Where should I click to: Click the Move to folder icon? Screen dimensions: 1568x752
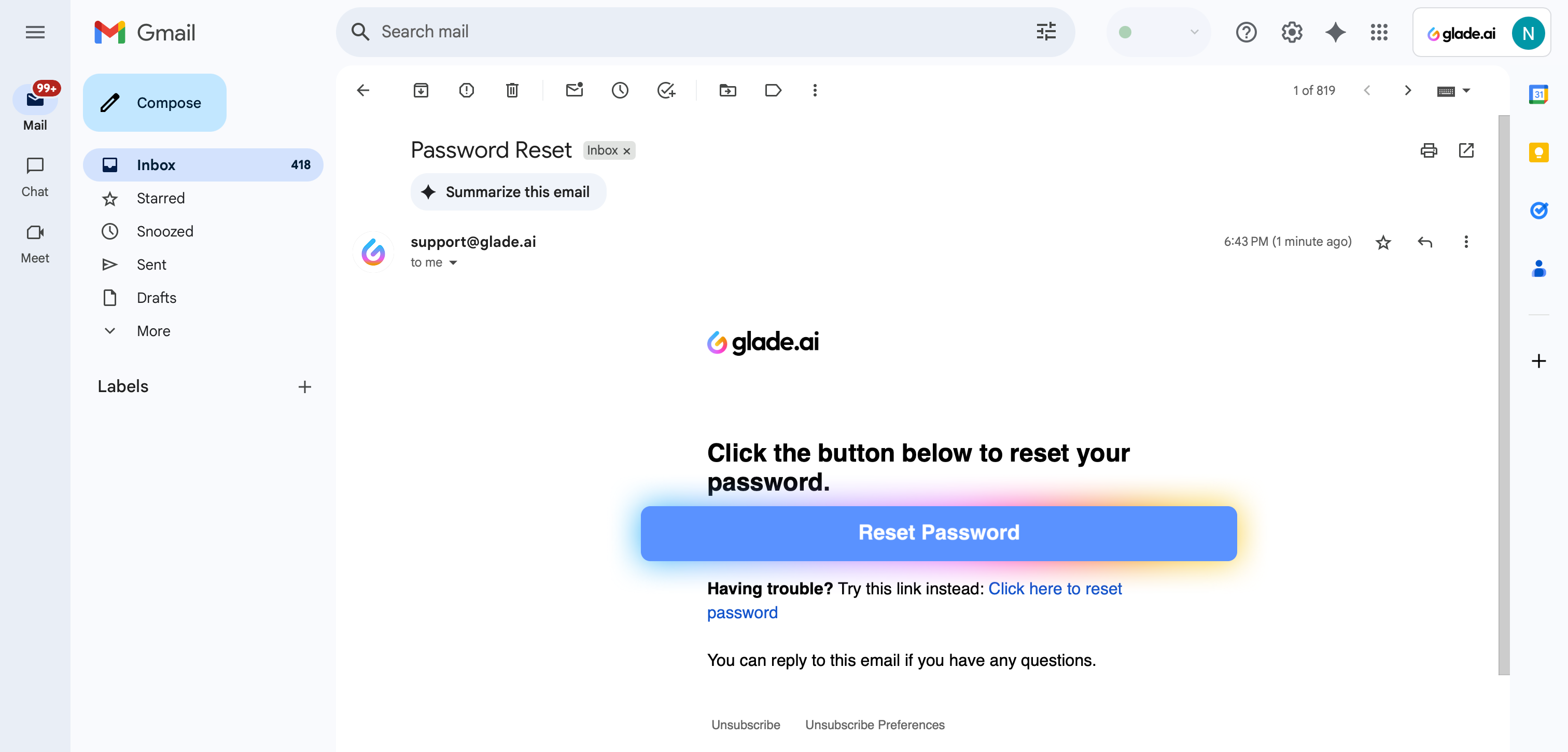tap(727, 91)
